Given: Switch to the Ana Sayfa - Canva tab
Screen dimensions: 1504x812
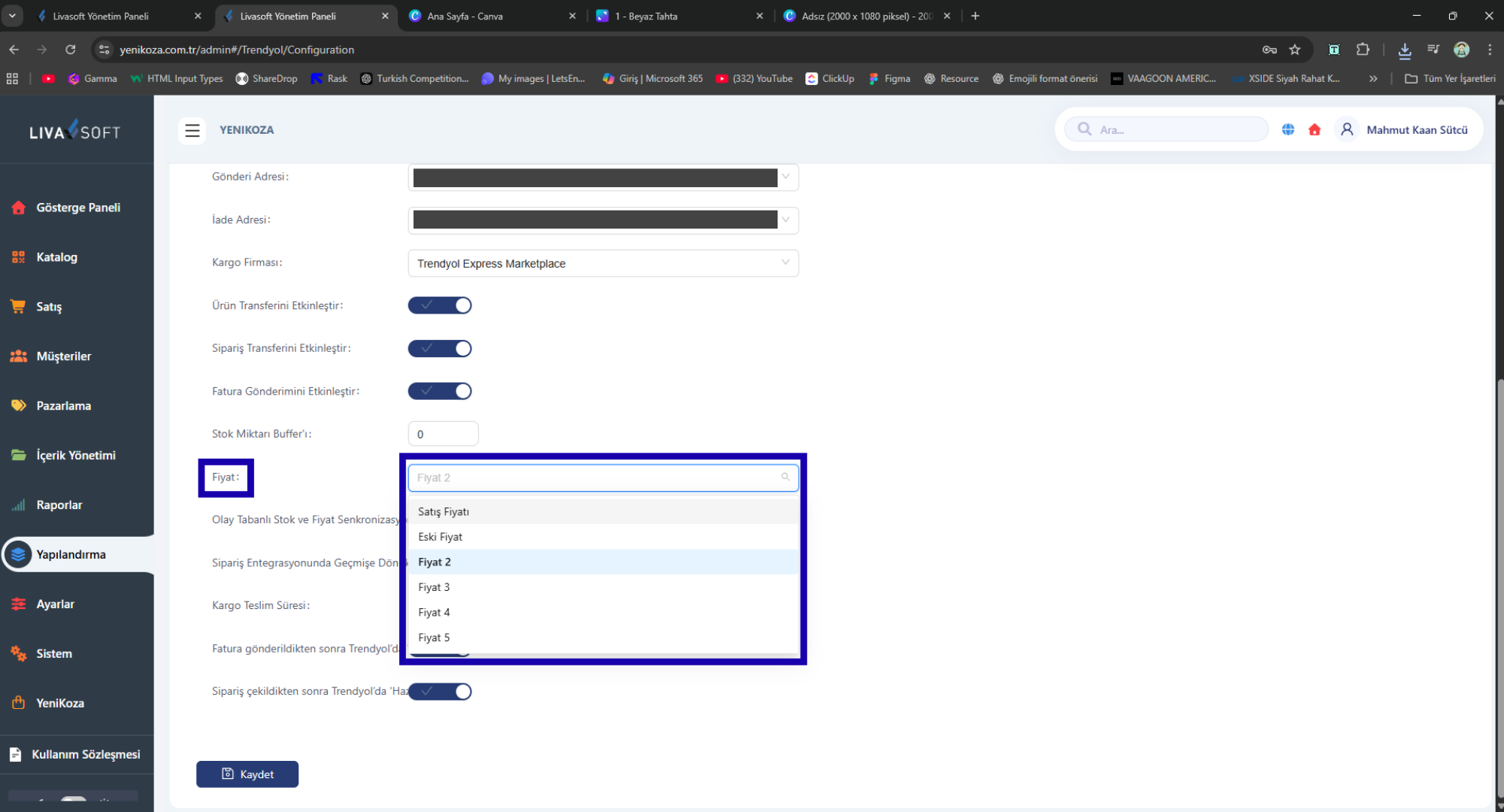Looking at the screenshot, I should click(465, 16).
